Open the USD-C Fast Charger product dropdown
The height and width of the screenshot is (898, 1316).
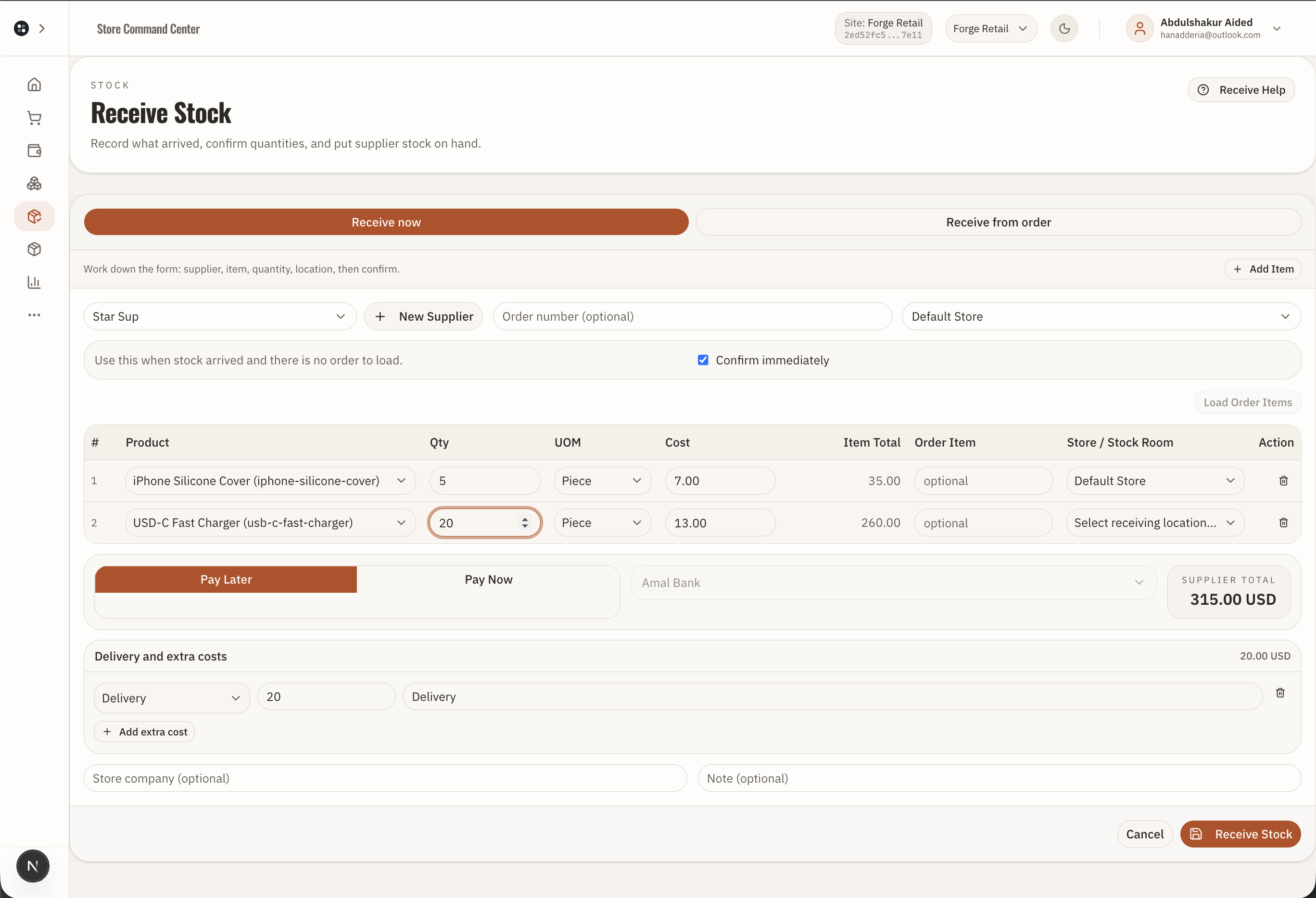click(270, 522)
